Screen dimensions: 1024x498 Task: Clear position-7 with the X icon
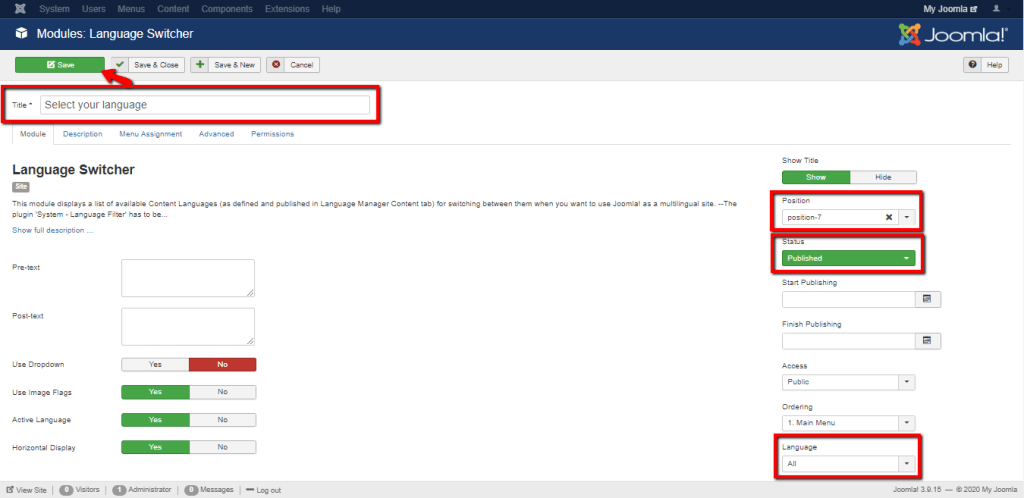888,217
